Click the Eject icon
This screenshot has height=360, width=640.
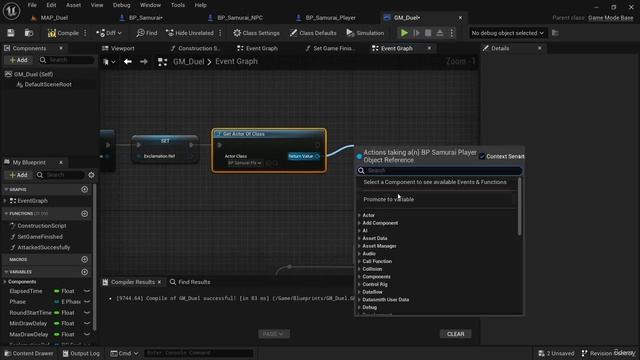440,33
